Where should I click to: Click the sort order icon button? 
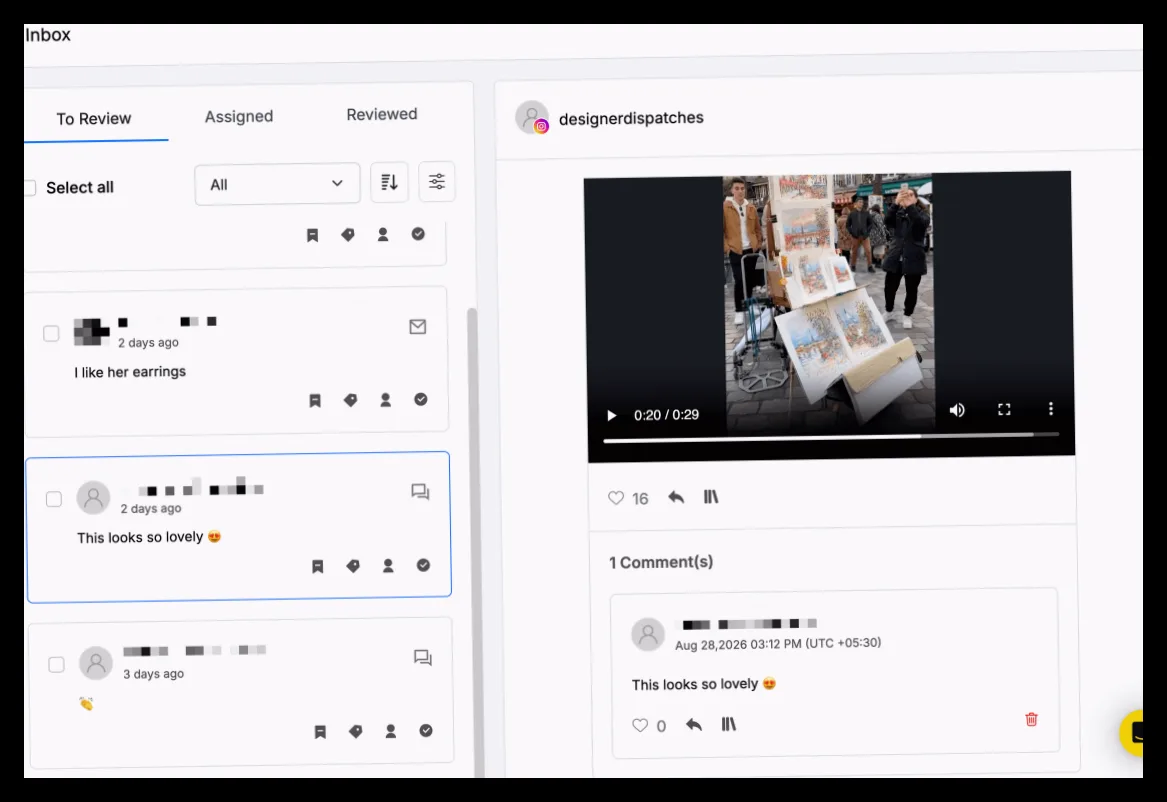(x=389, y=182)
